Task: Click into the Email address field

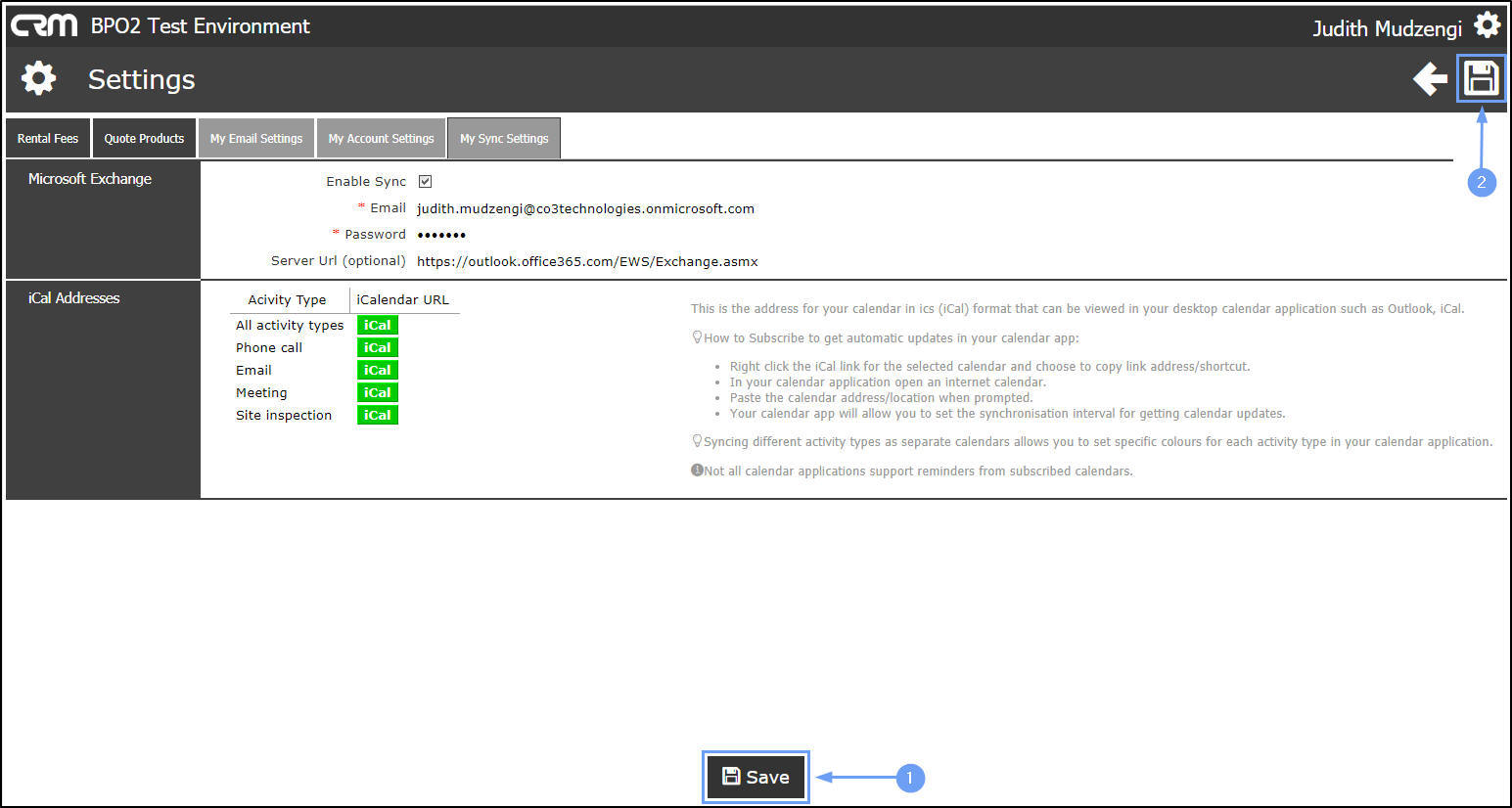Action: click(x=585, y=208)
